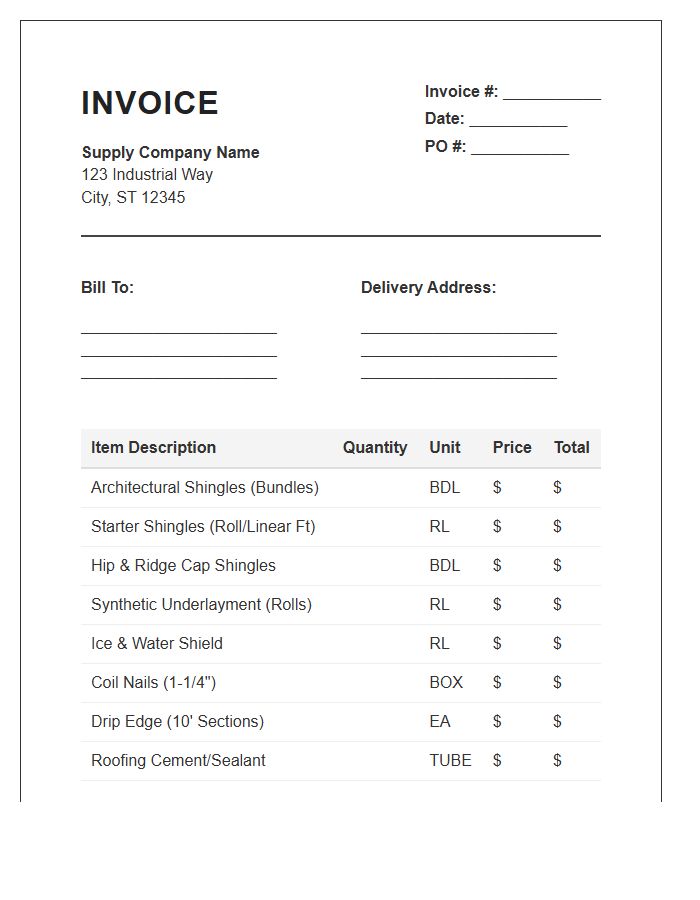
Task: Click the 123 Industrial Way address line
Action: [x=147, y=174]
